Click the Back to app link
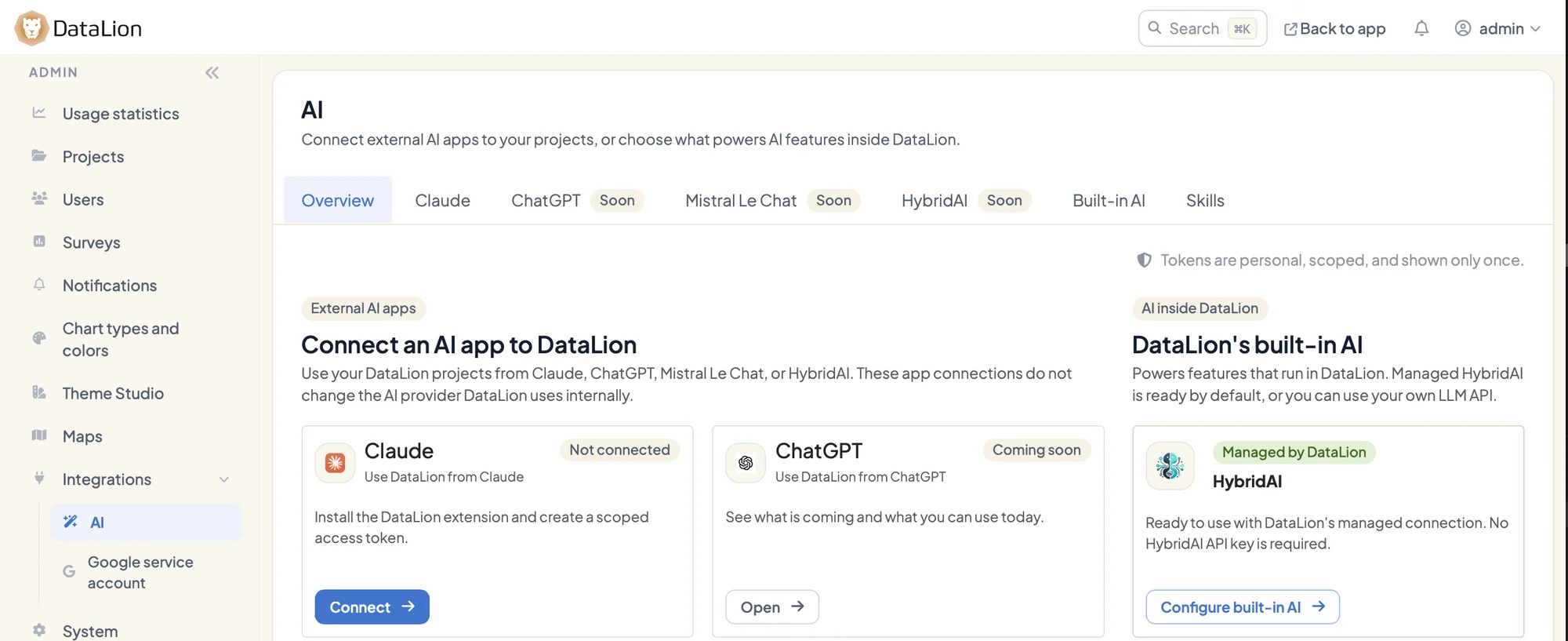Viewport: 1568px width, 641px height. [1334, 28]
